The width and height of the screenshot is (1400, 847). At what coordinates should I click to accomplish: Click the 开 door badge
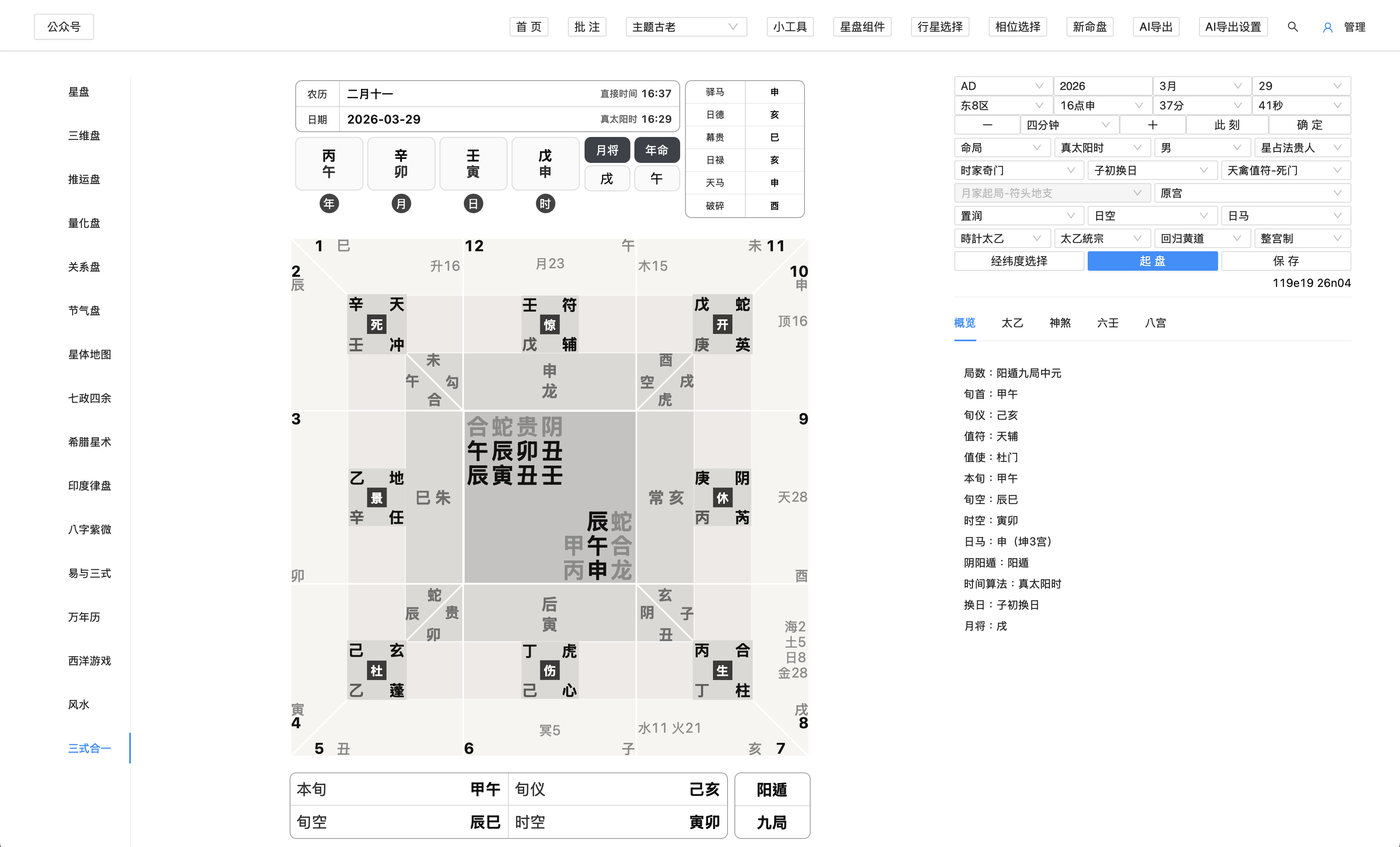point(722,325)
